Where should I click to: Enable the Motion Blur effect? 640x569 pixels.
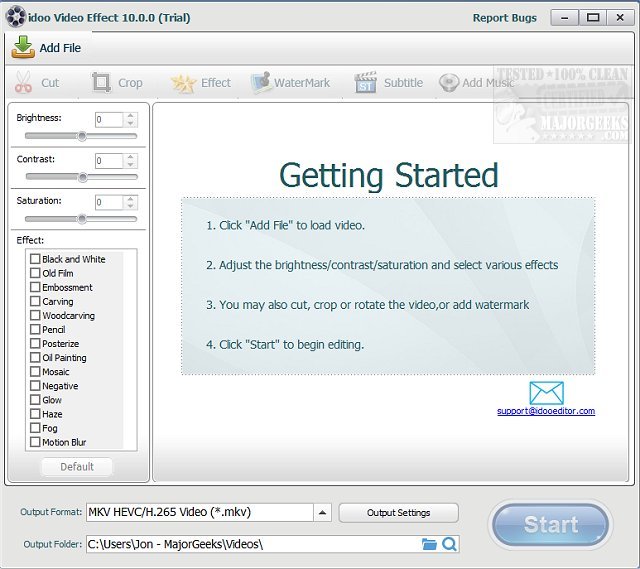(x=35, y=442)
